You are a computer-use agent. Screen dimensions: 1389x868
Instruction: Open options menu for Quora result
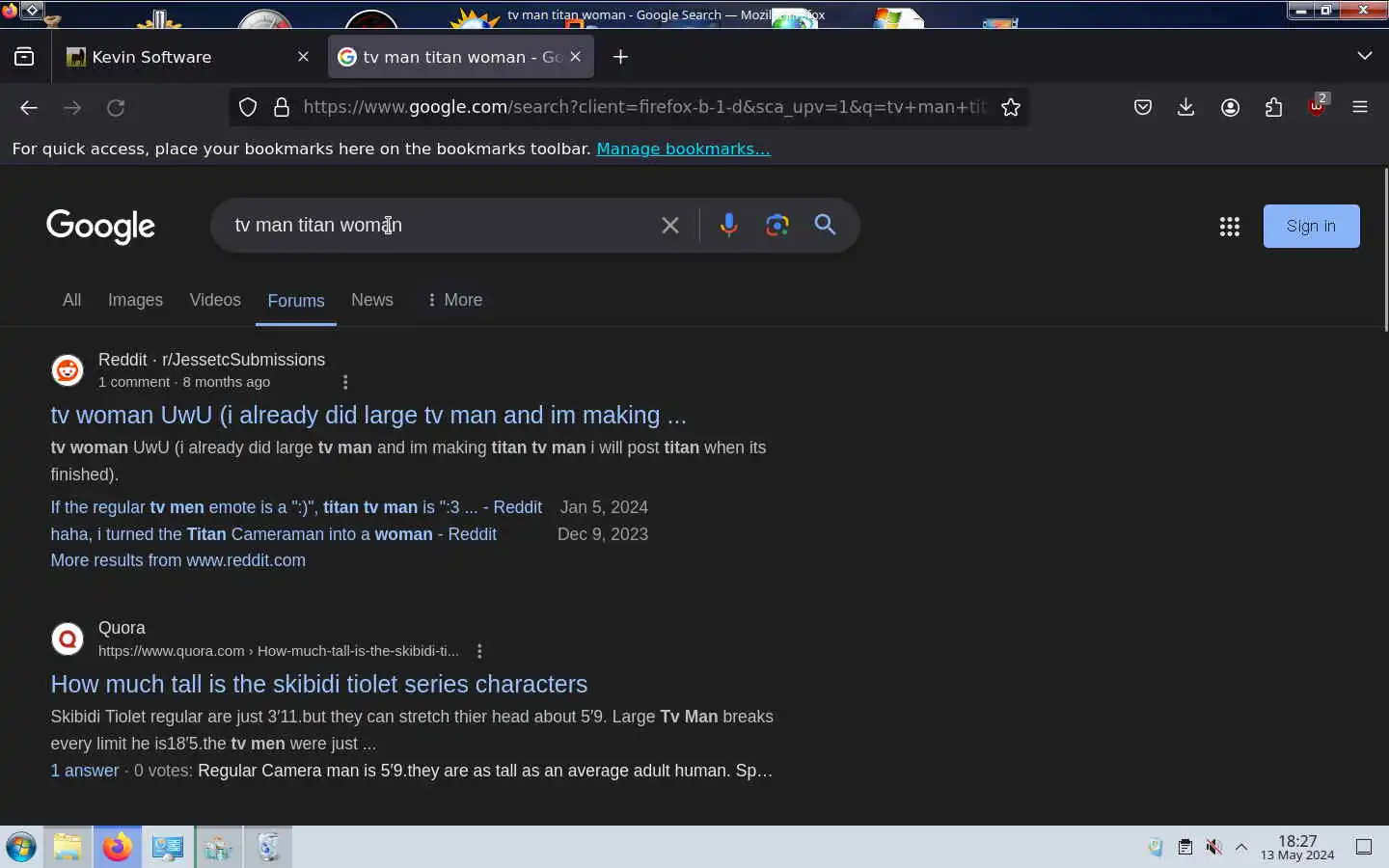479,651
